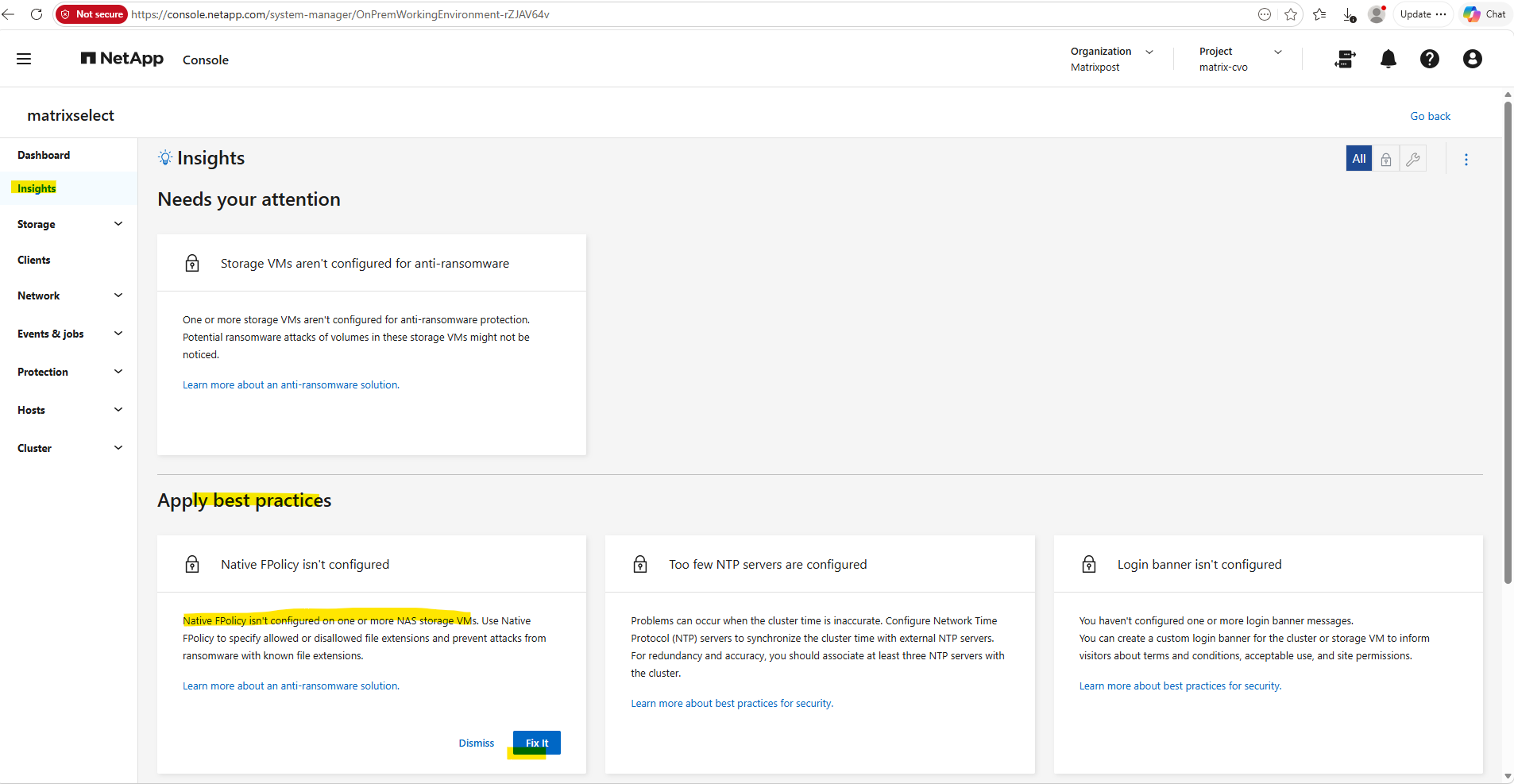The image size is (1514, 784).
Task: Click lock icon on Login banner card
Action: coord(1089,564)
